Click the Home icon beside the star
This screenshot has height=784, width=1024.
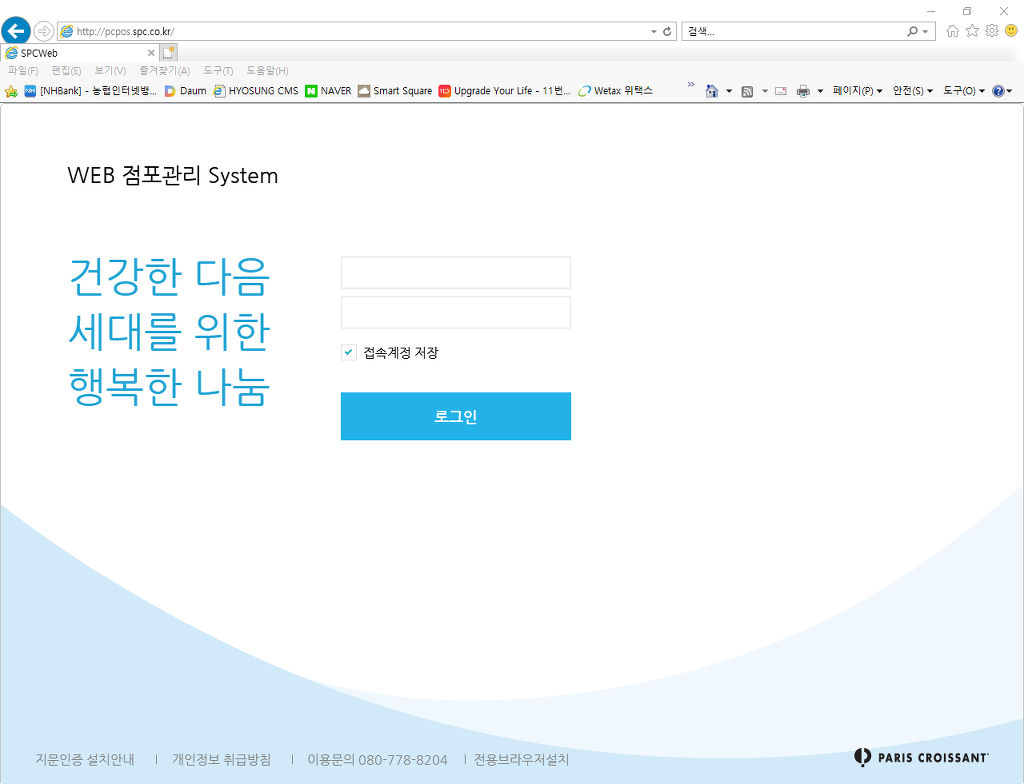coord(953,31)
